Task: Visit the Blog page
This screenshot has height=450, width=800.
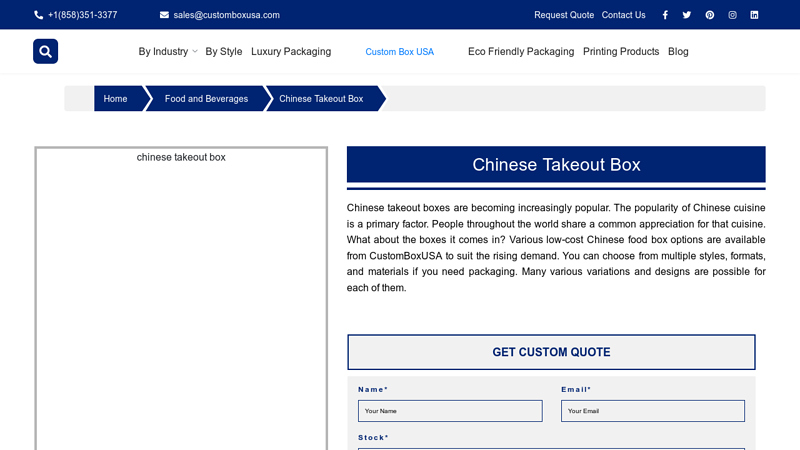Action: pos(678,51)
